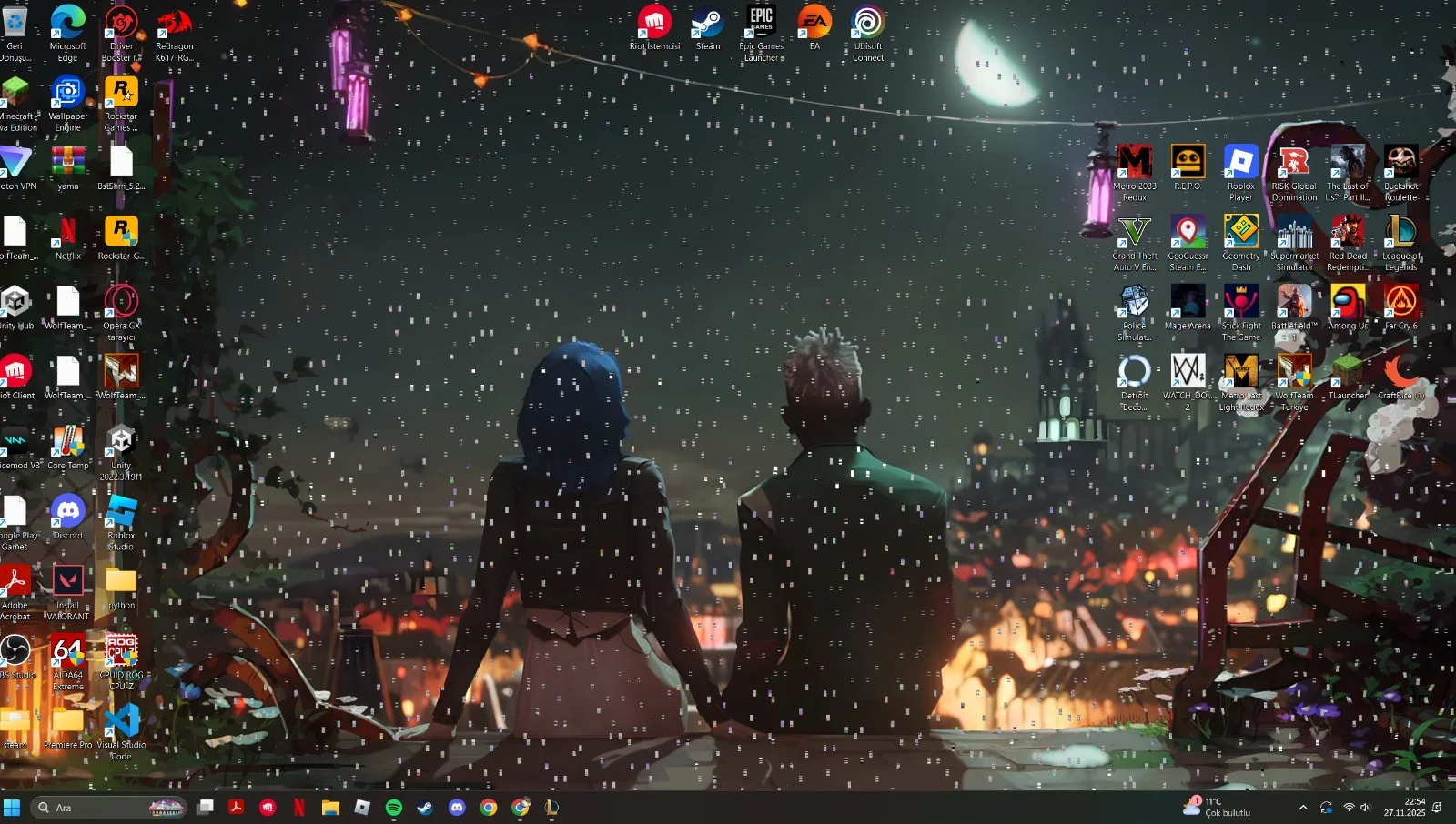Select the Minecraft Java Edition desktop icon
This screenshot has height=824, width=1456.
click(15, 103)
